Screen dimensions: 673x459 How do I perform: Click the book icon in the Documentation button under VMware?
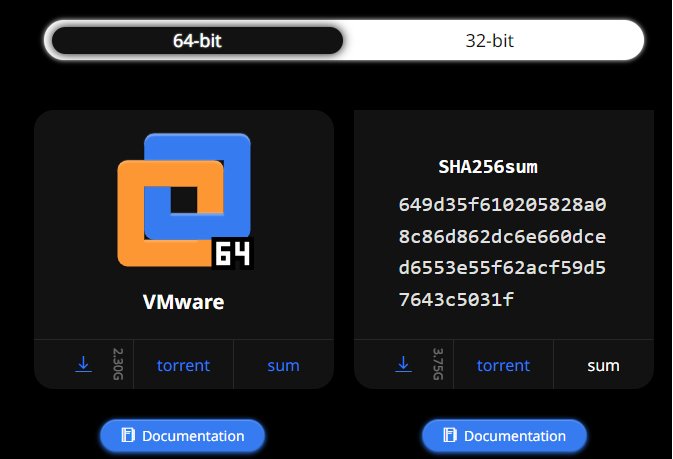pyautogui.click(x=128, y=435)
